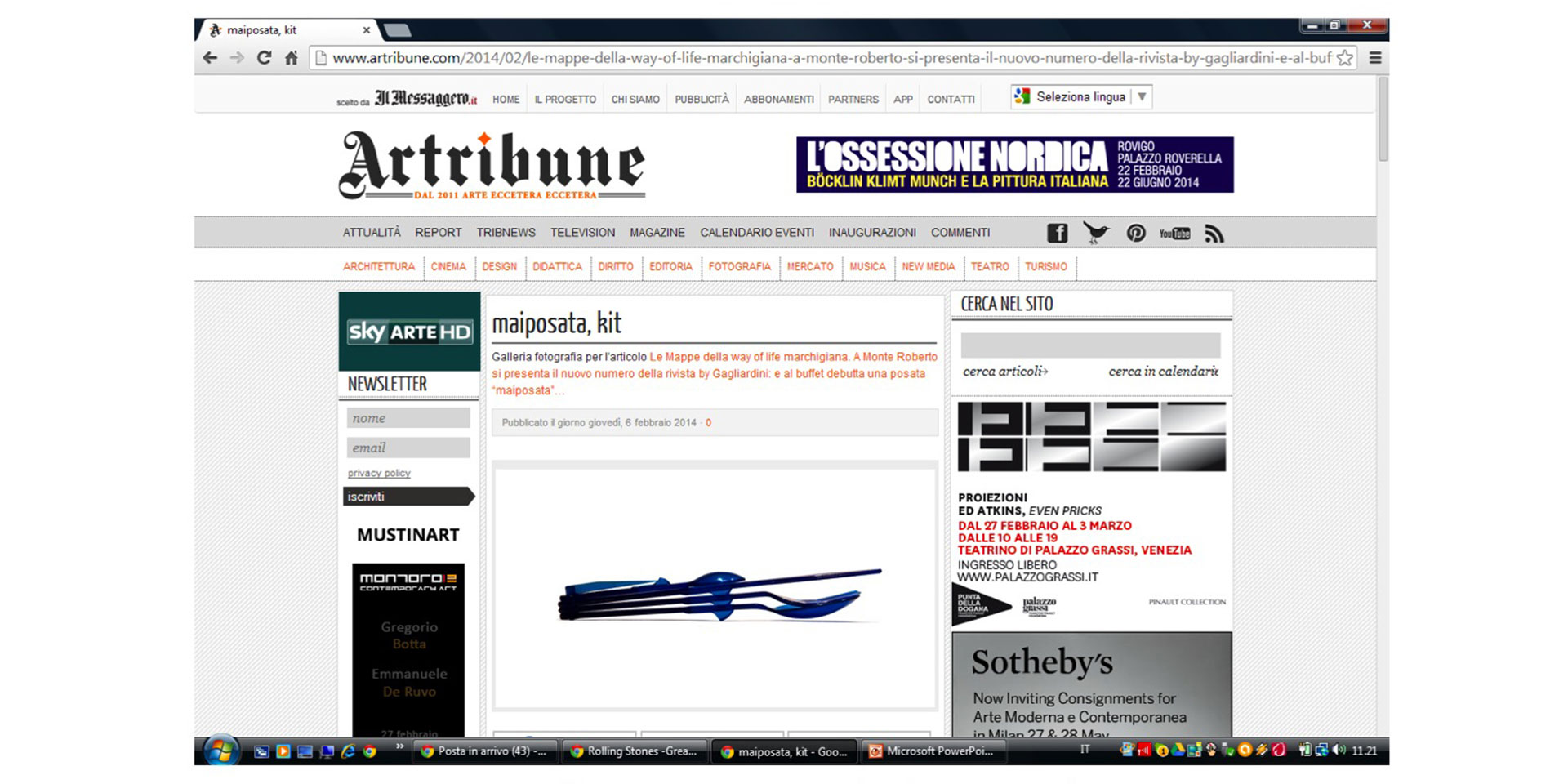This screenshot has height=784, width=1568.
Task: Switch to Posta in arrivo taskbar window
Action: (485, 751)
